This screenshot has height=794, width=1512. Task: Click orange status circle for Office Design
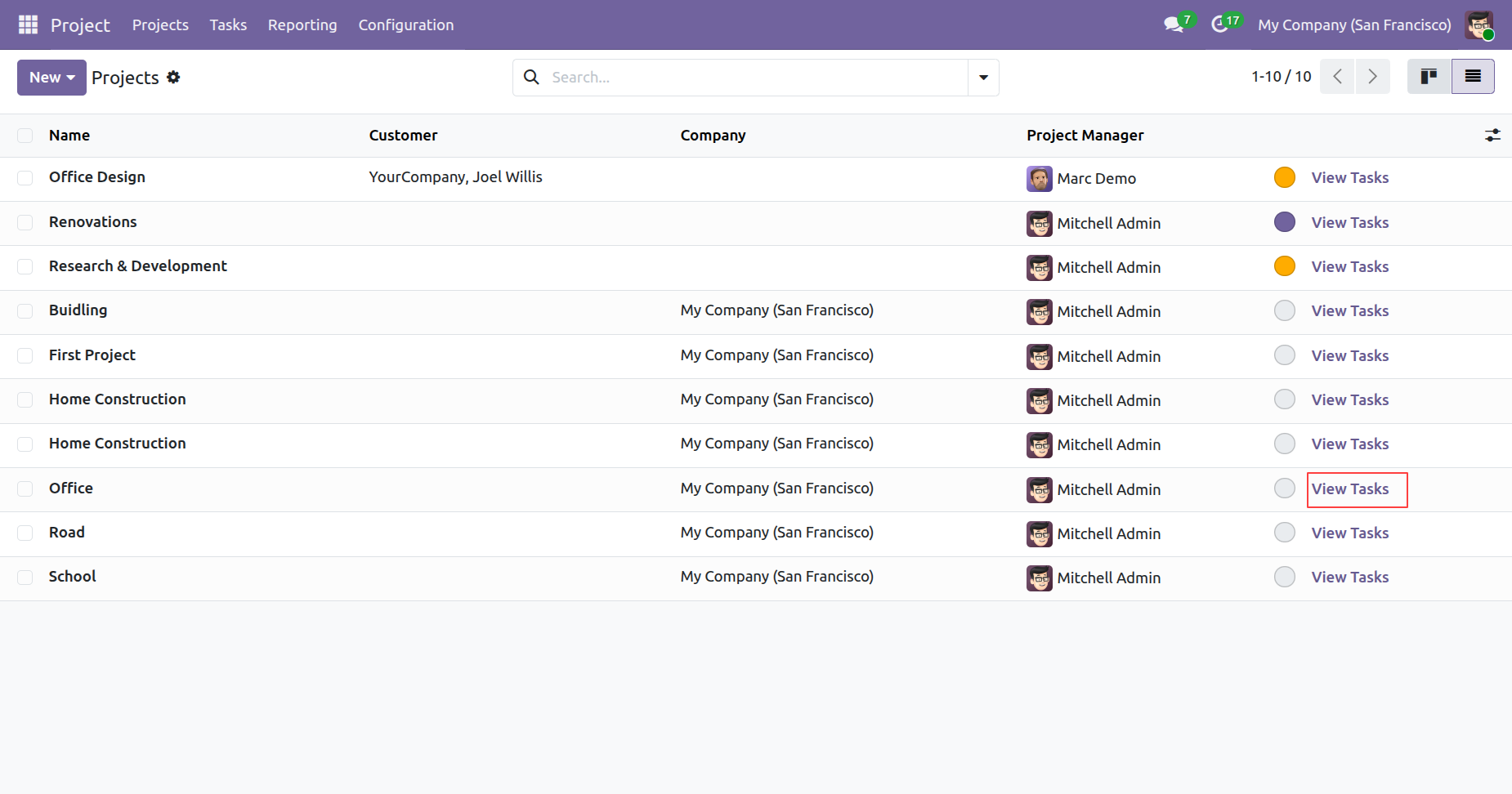pyautogui.click(x=1285, y=177)
